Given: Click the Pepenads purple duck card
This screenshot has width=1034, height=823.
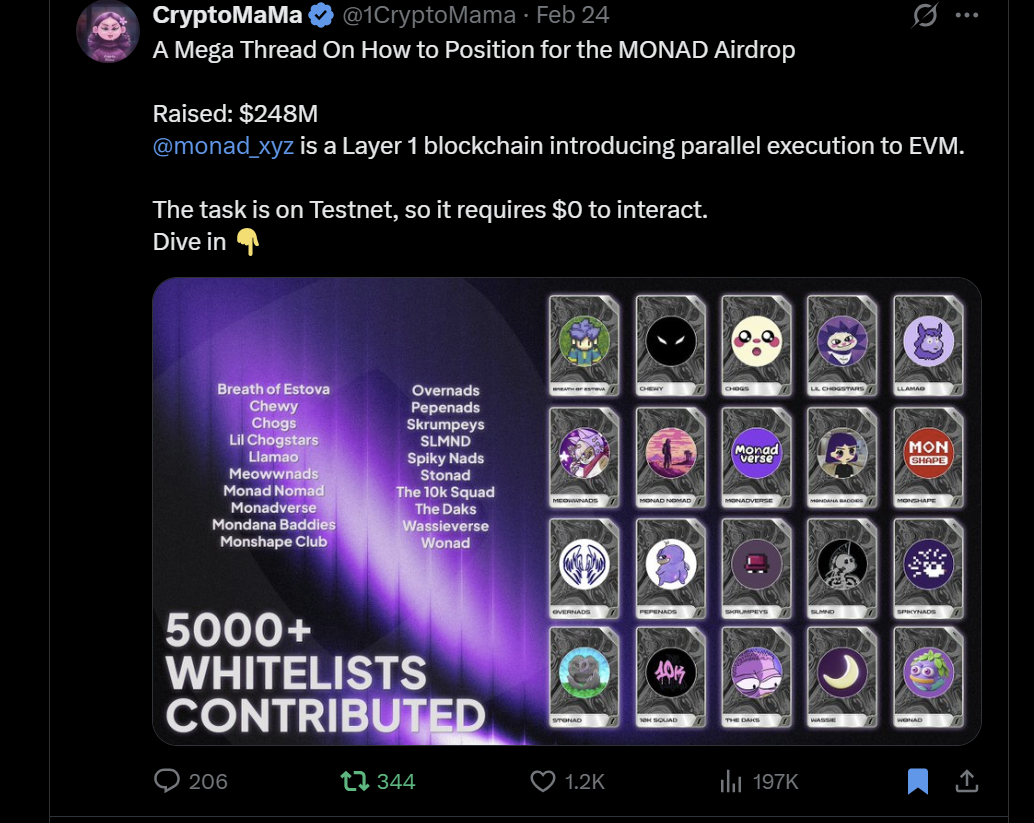Looking at the screenshot, I should pyautogui.click(x=670, y=567).
